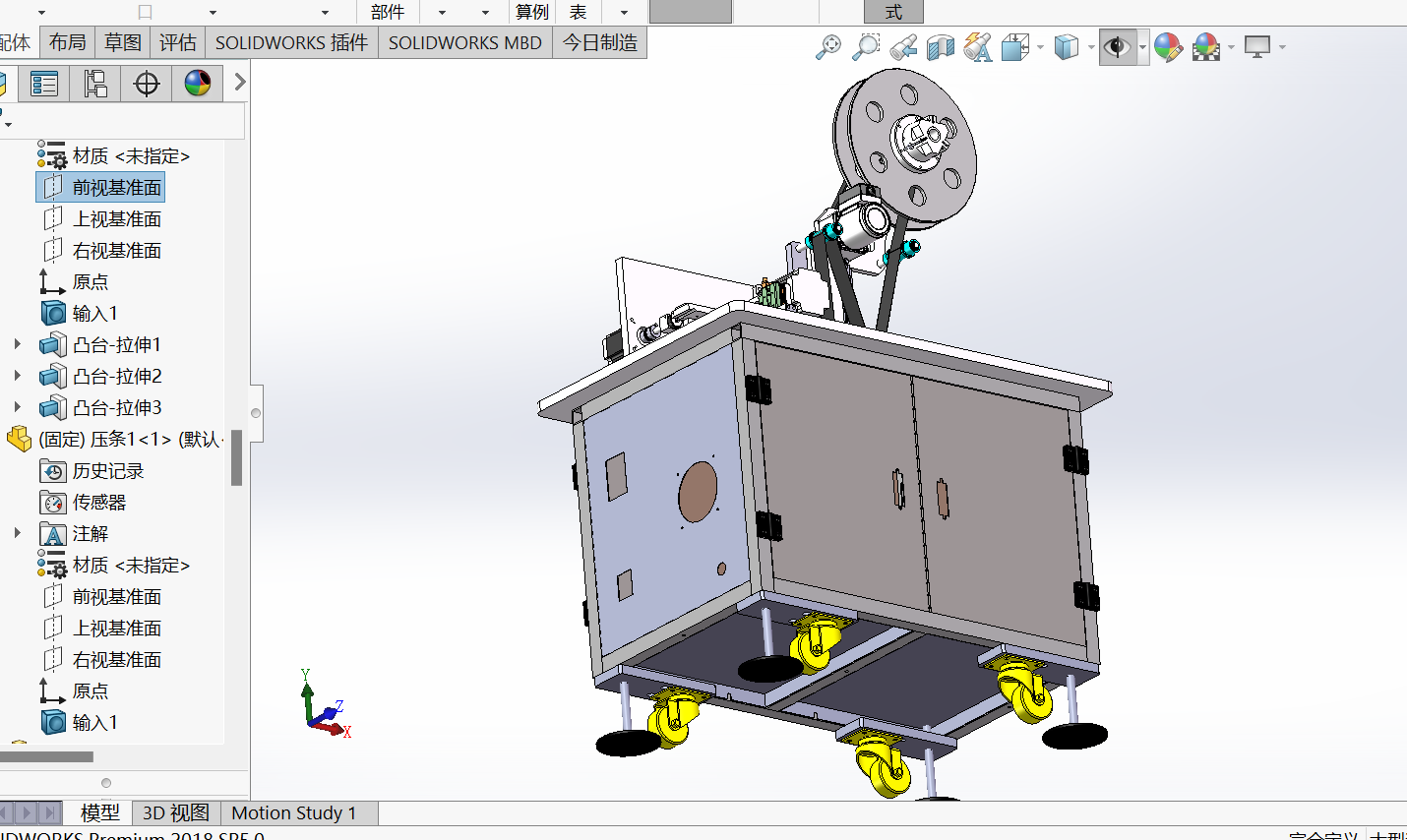Click the feature tree horizontal scrollbar
This screenshot has width=1407, height=840.
click(46, 756)
